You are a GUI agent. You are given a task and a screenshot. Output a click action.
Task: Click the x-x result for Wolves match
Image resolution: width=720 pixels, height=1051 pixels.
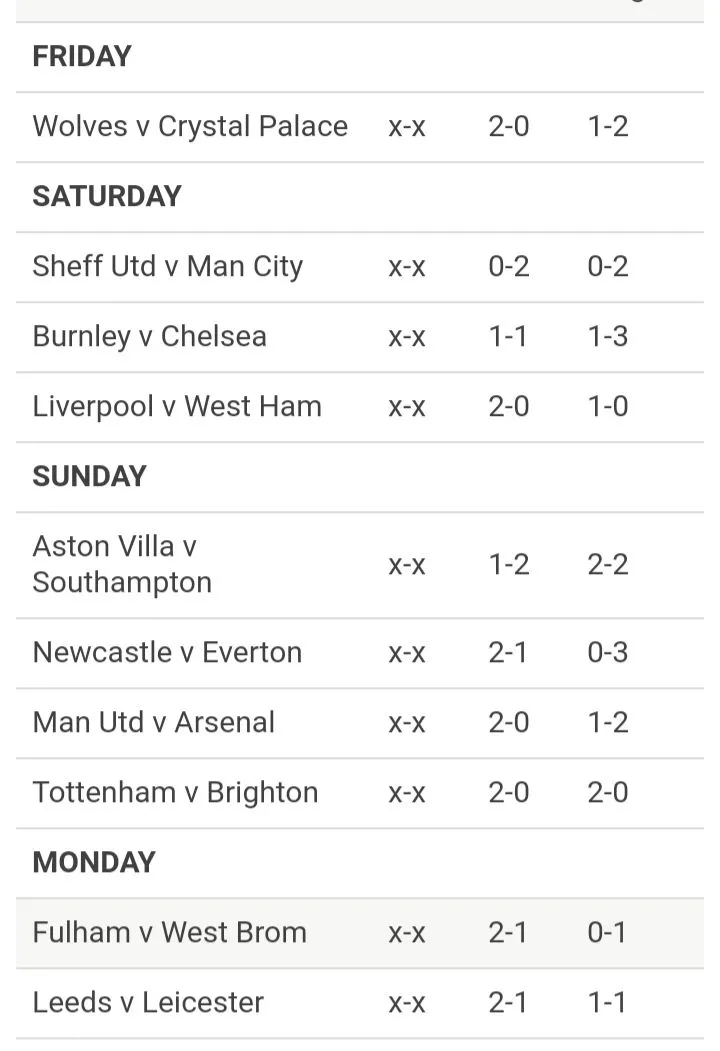click(x=407, y=127)
